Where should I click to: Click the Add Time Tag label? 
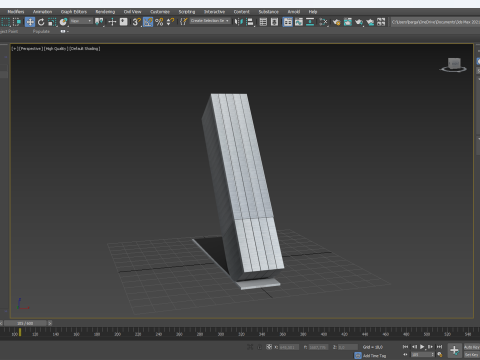pos(374,356)
